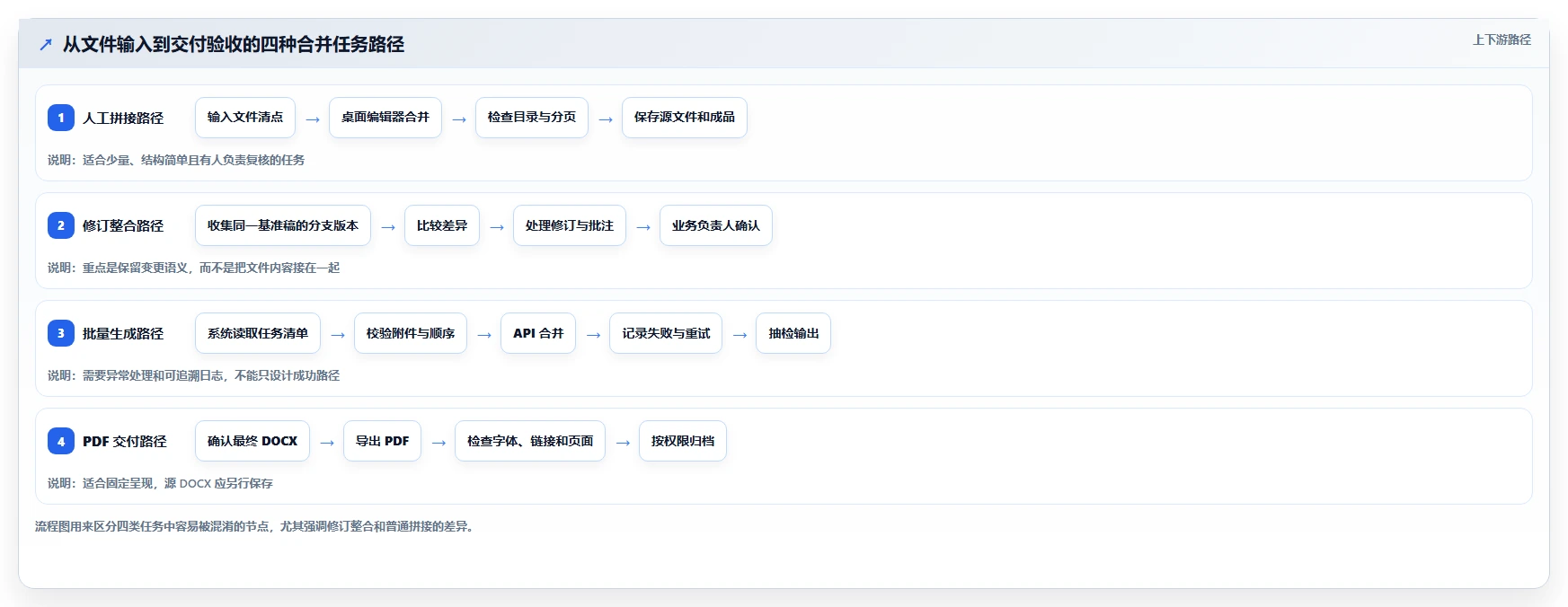The height and width of the screenshot is (607, 1568).
Task: Select the 按权限归档 step box
Action: pyautogui.click(x=683, y=441)
